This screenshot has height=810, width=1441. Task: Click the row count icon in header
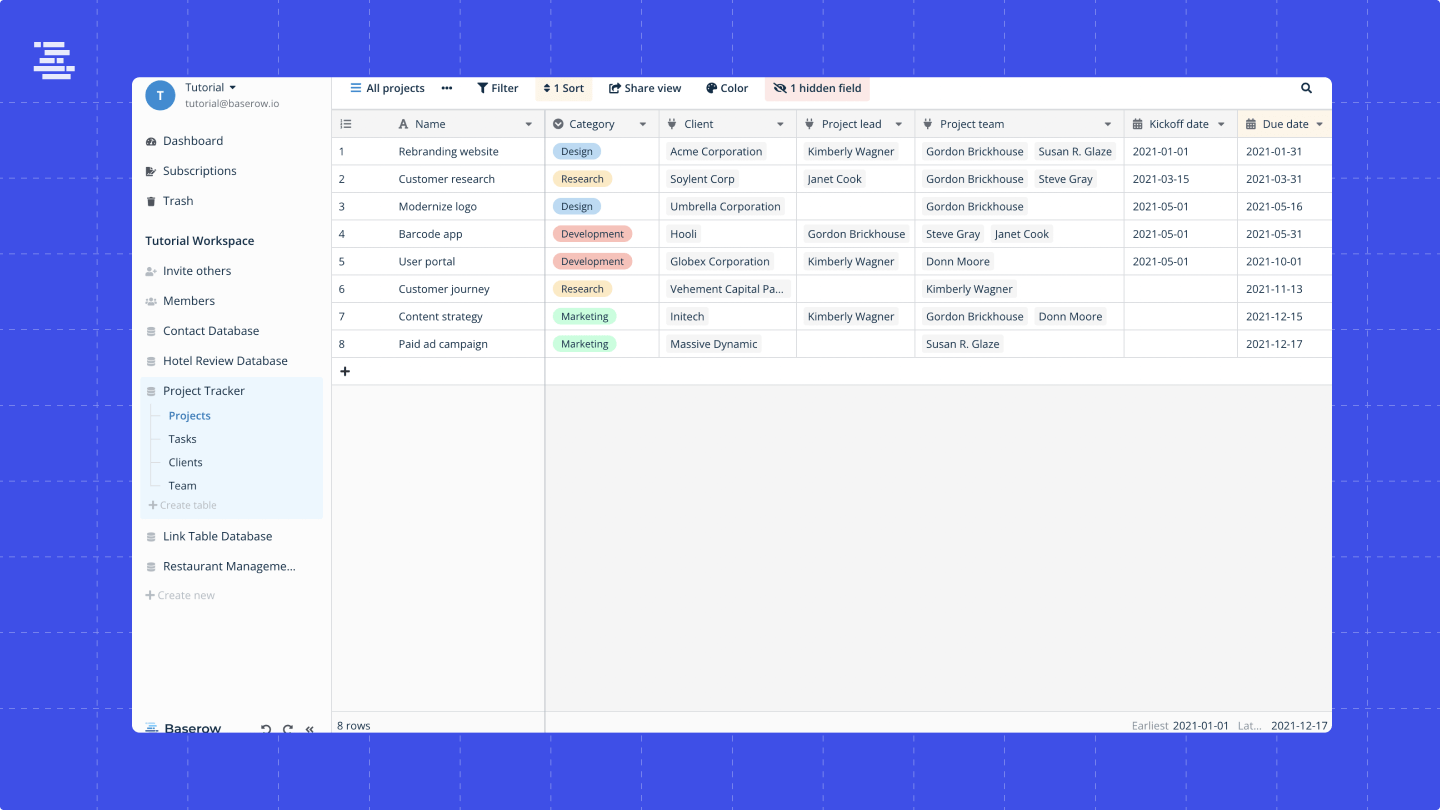click(x=346, y=124)
